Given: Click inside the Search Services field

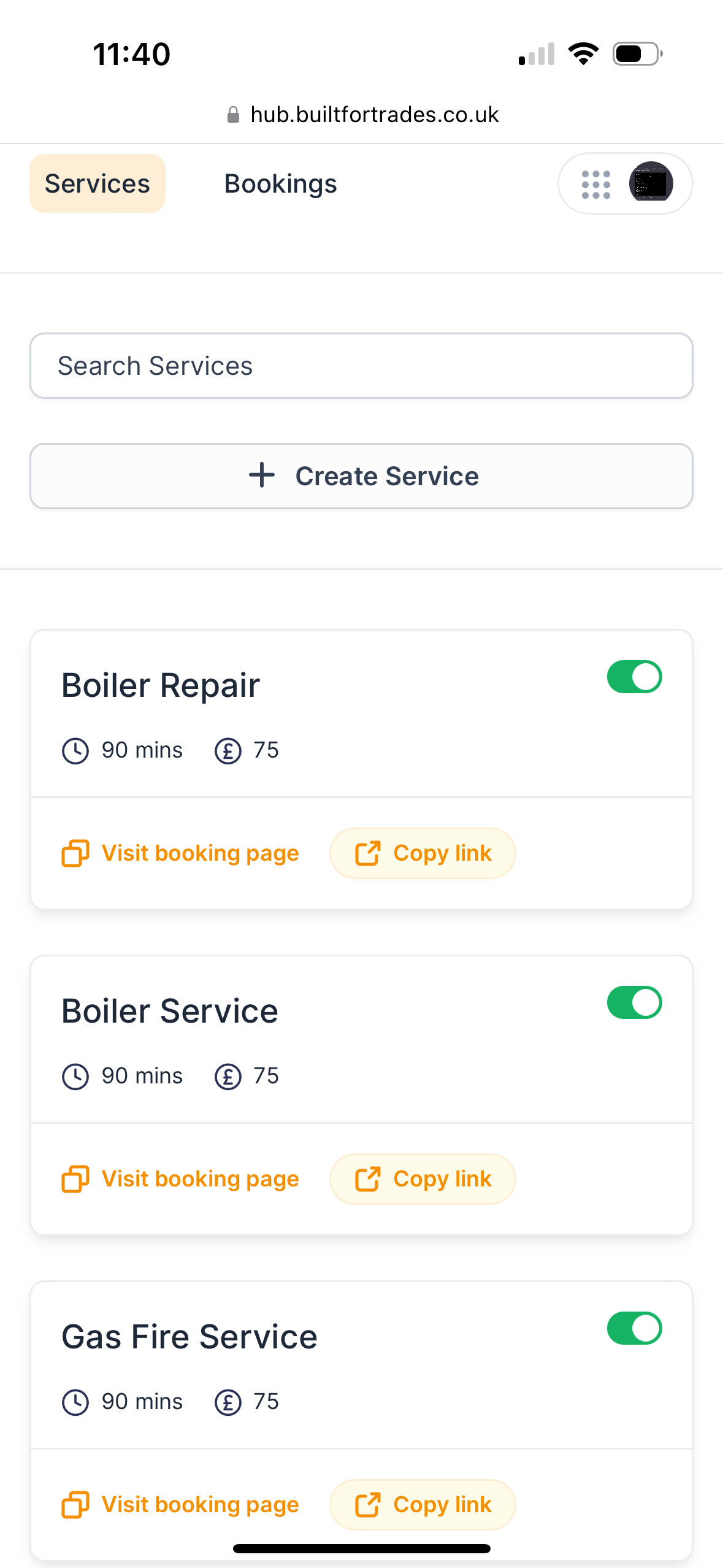Looking at the screenshot, I should point(361,365).
